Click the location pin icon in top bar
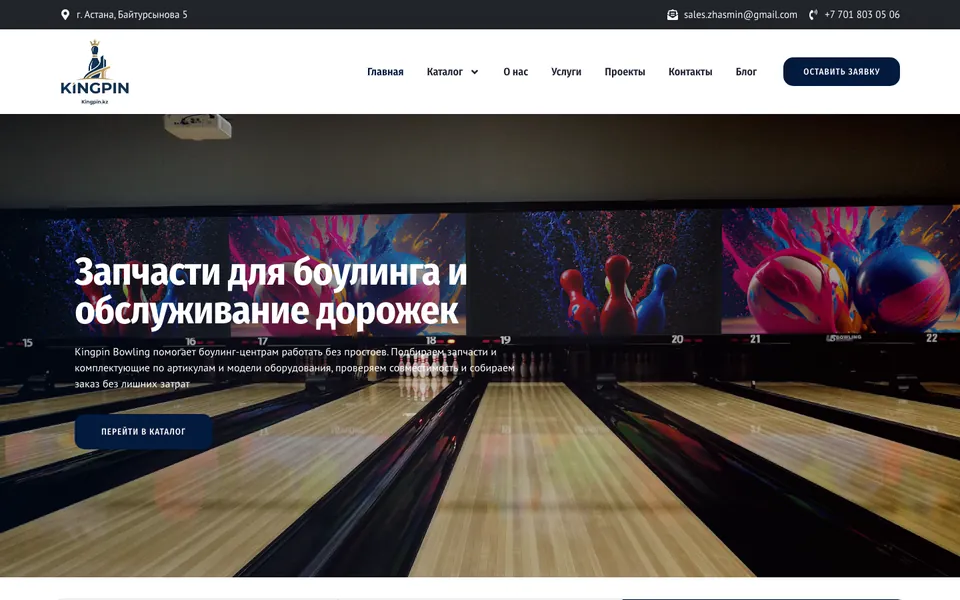 [65, 14]
